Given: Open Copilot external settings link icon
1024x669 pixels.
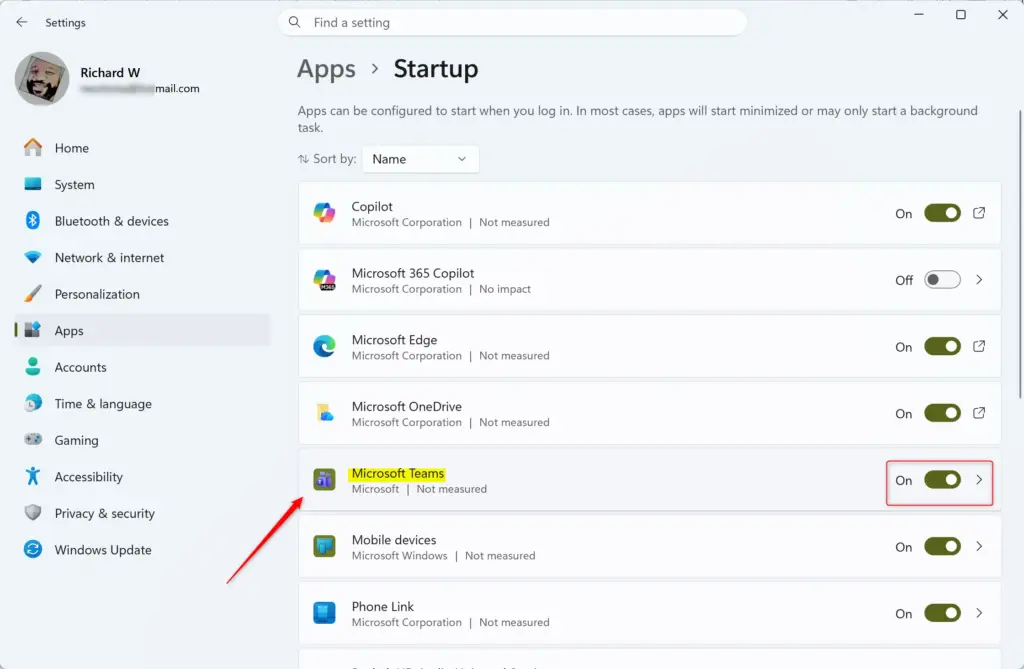Looking at the screenshot, I should (979, 213).
